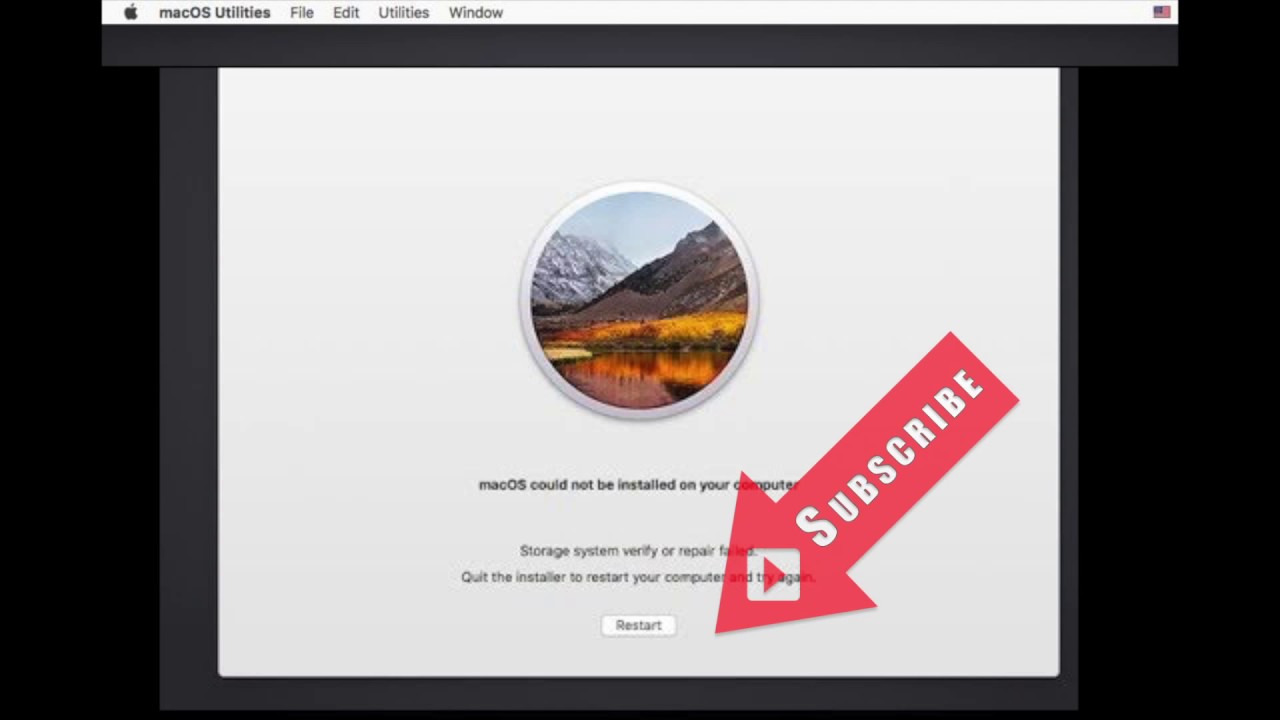This screenshot has width=1280, height=720.
Task: Click the Restart button
Action: click(x=639, y=625)
